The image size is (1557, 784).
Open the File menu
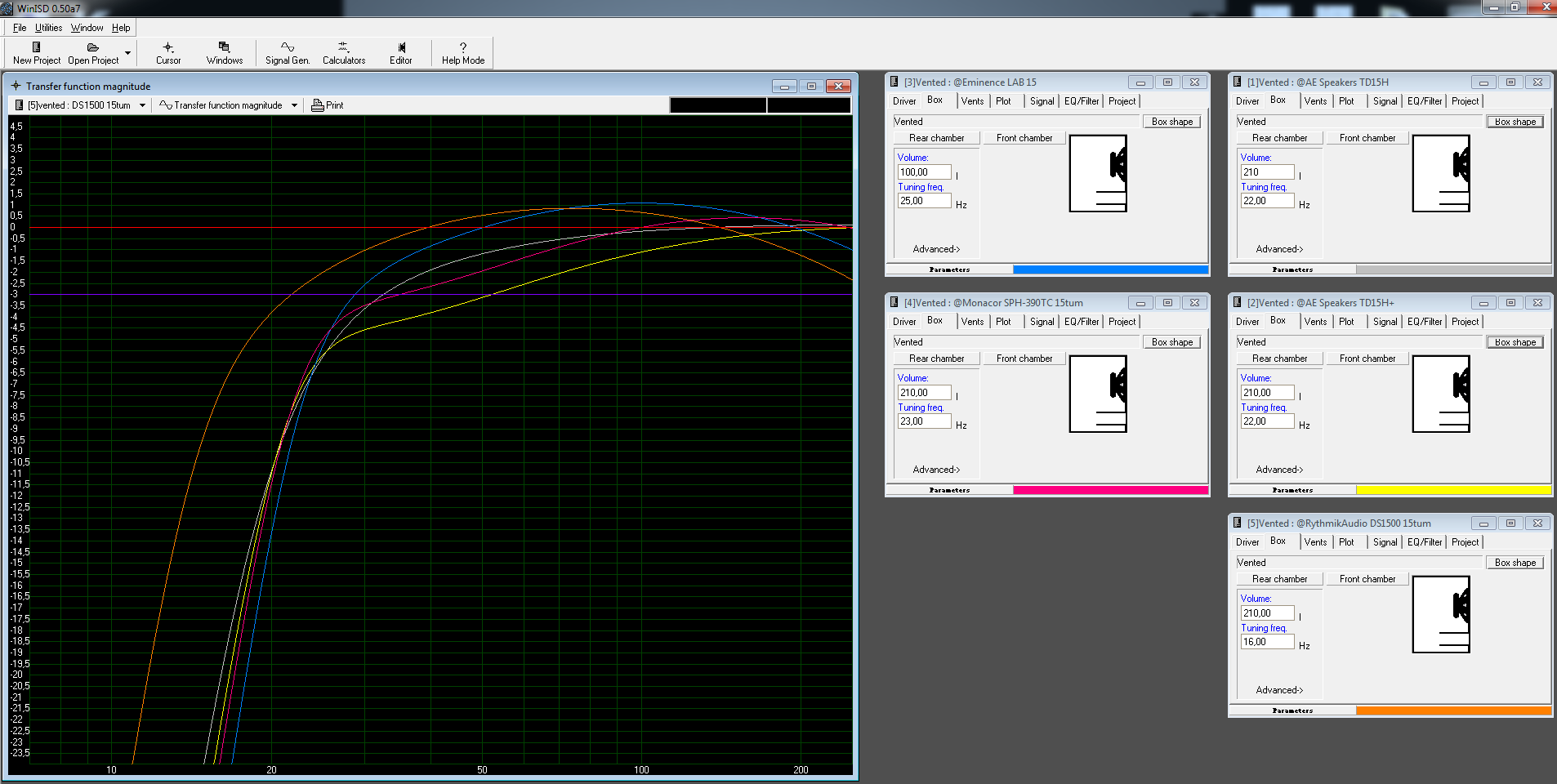click(x=20, y=28)
